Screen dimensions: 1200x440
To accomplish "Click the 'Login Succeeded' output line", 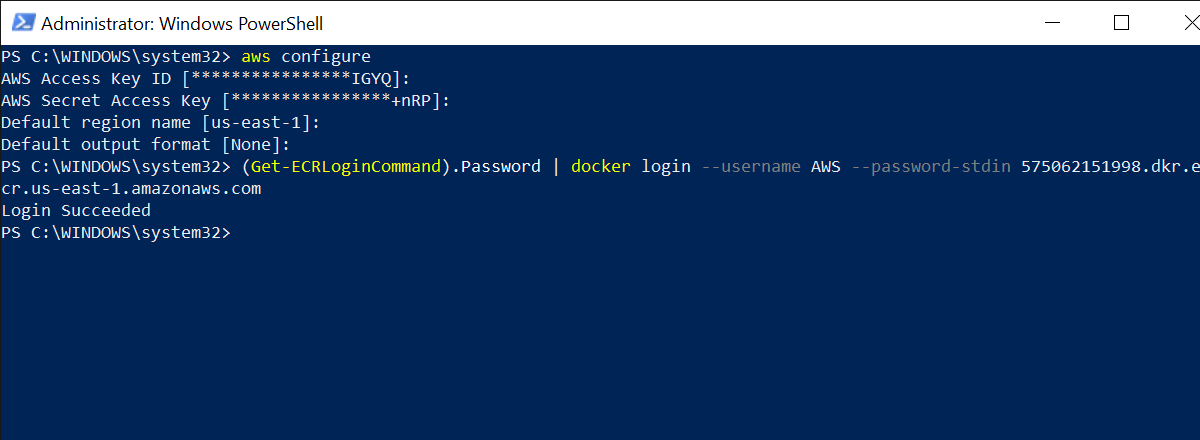I will (x=76, y=210).
